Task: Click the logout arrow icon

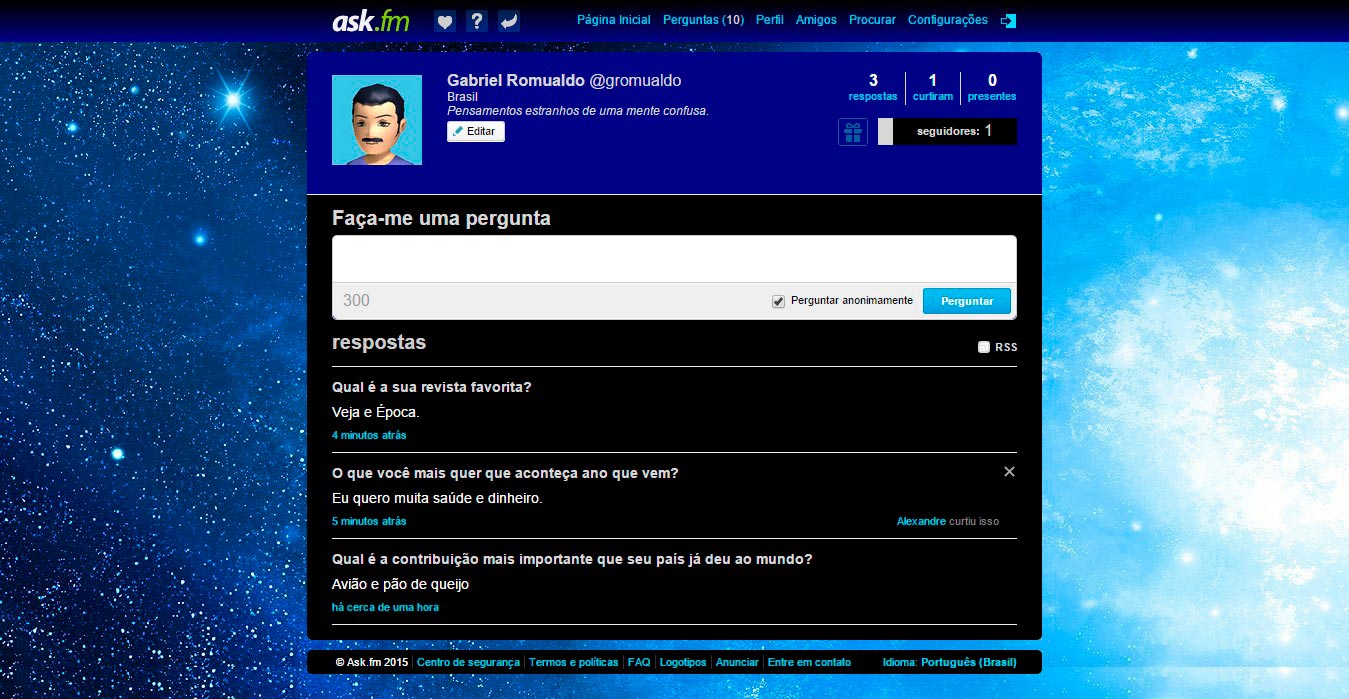Action: [x=1008, y=19]
